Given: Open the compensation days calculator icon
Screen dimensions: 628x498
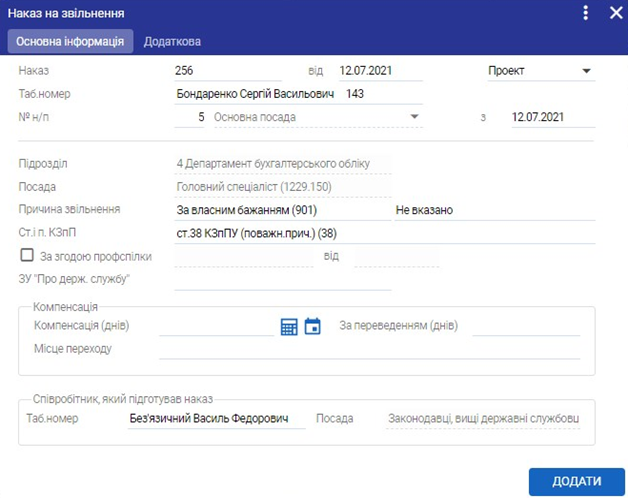Looking at the screenshot, I should [x=289, y=326].
